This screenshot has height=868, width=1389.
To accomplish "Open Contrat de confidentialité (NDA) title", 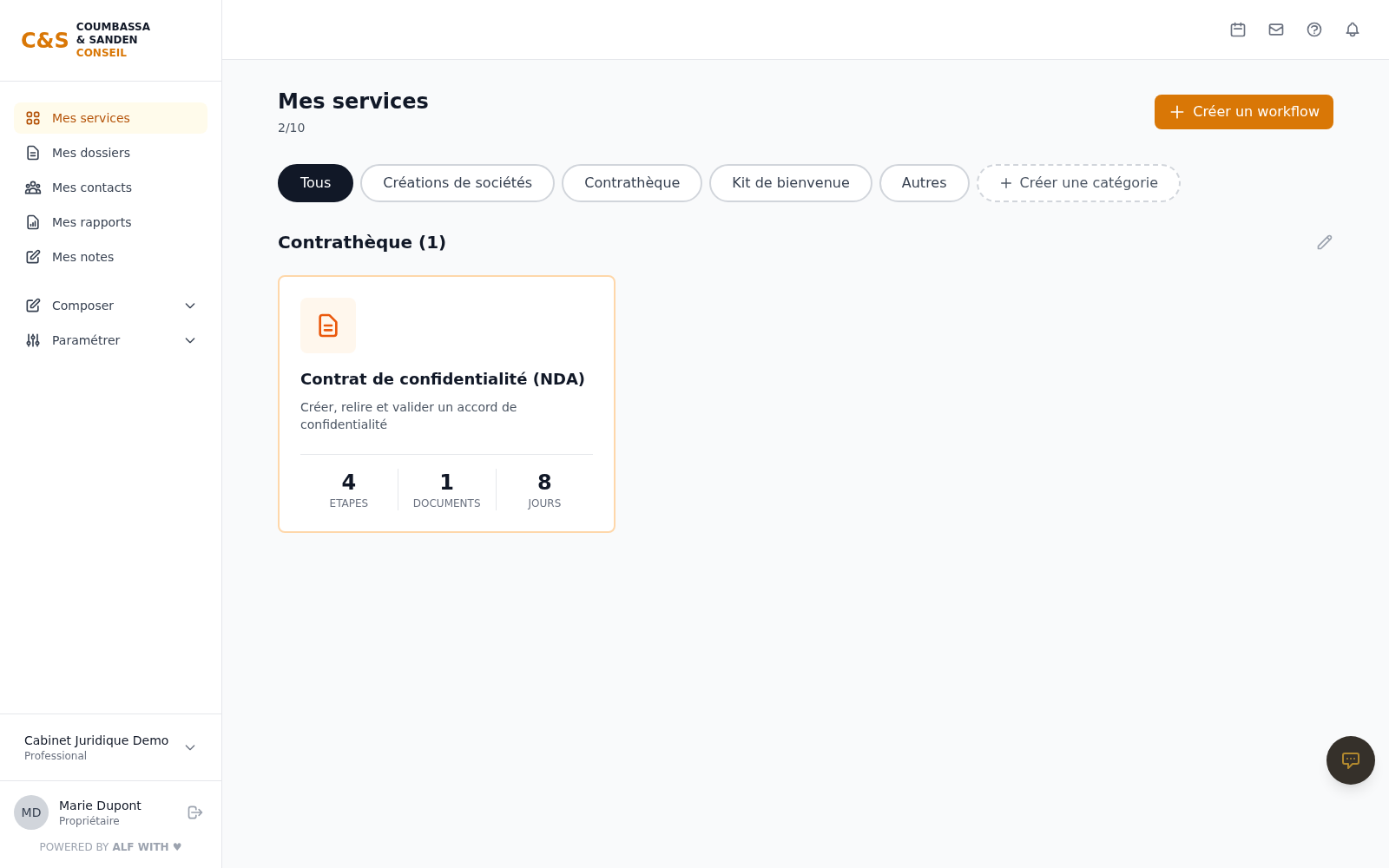I will pos(443,379).
